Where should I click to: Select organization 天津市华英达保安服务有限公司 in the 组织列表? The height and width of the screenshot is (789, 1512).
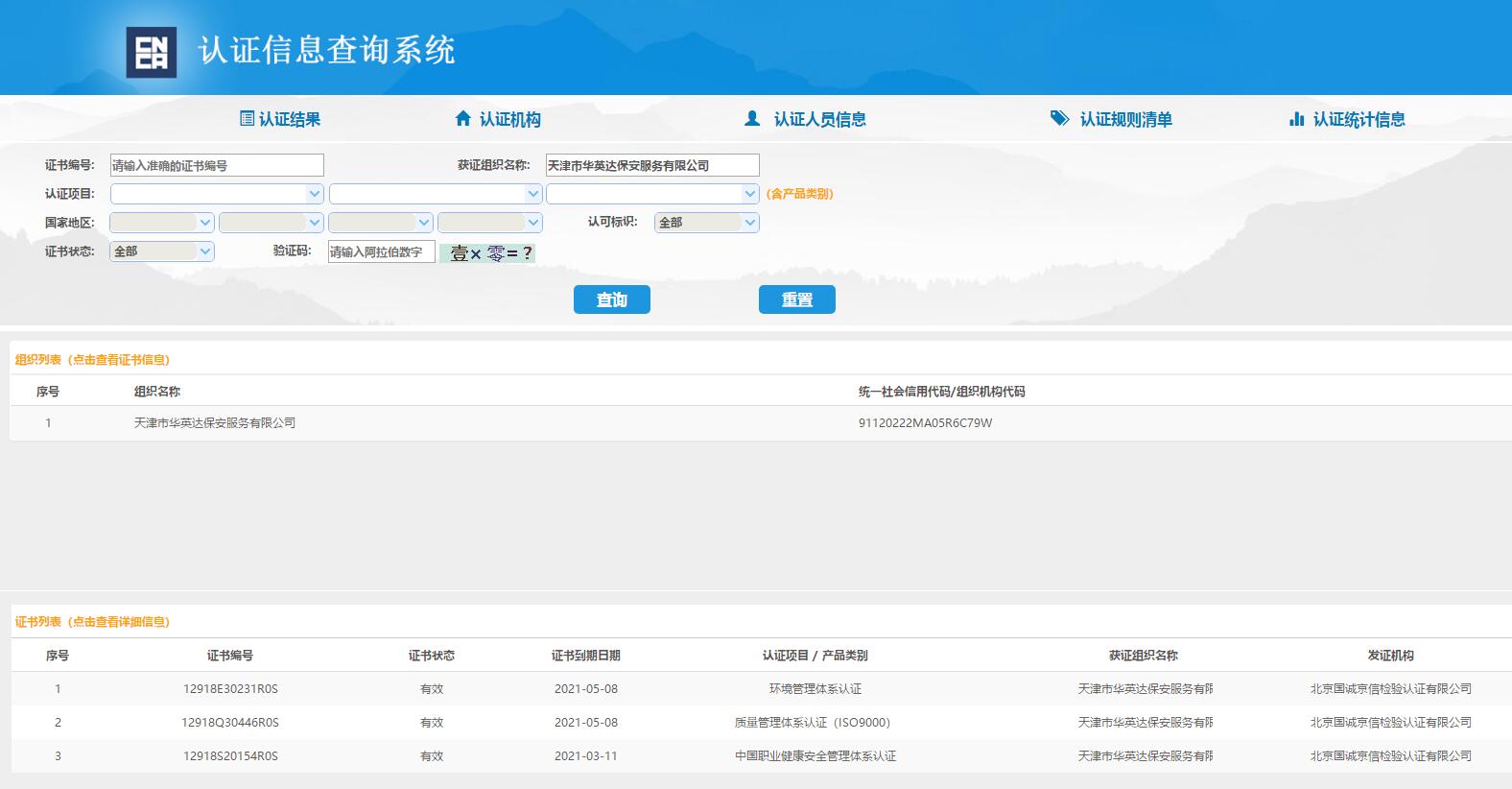tap(215, 423)
